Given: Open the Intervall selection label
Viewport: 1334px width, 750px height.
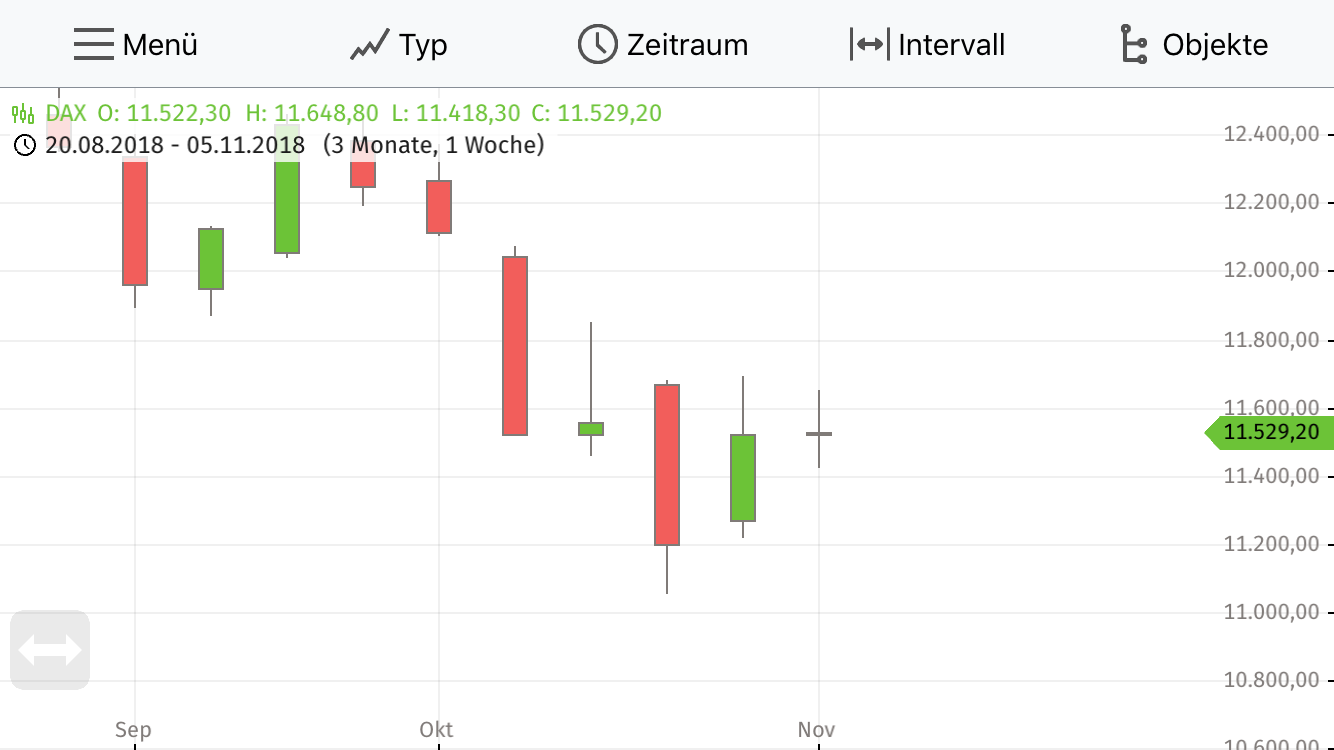Looking at the screenshot, I should [951, 45].
